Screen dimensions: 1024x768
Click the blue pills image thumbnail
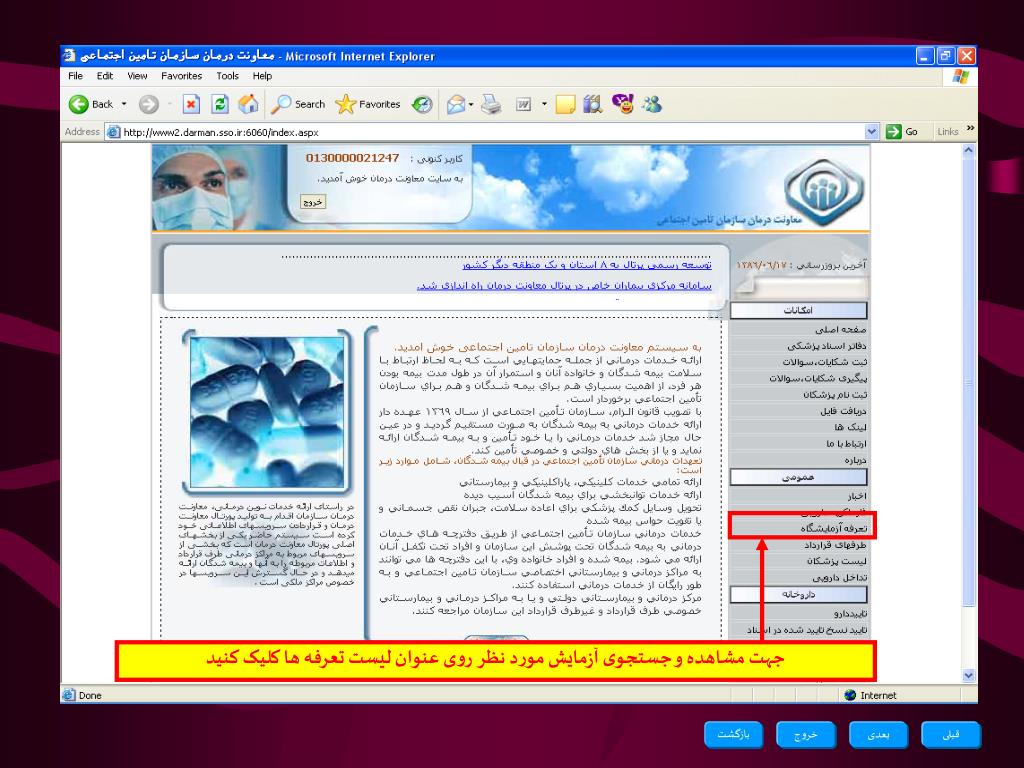(266, 411)
